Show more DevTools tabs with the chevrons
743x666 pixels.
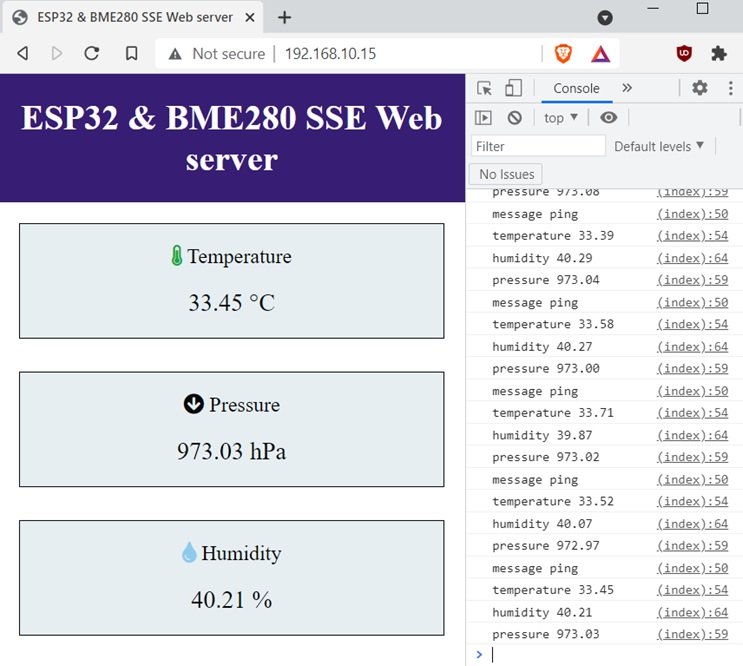627,88
